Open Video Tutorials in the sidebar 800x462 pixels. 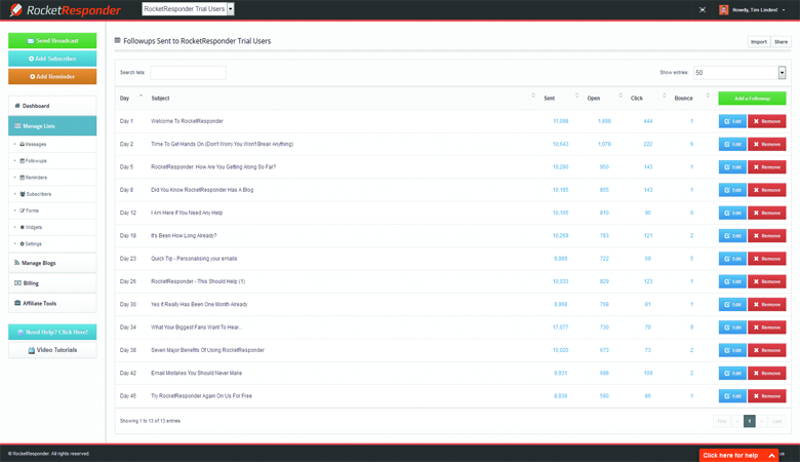tap(52, 350)
